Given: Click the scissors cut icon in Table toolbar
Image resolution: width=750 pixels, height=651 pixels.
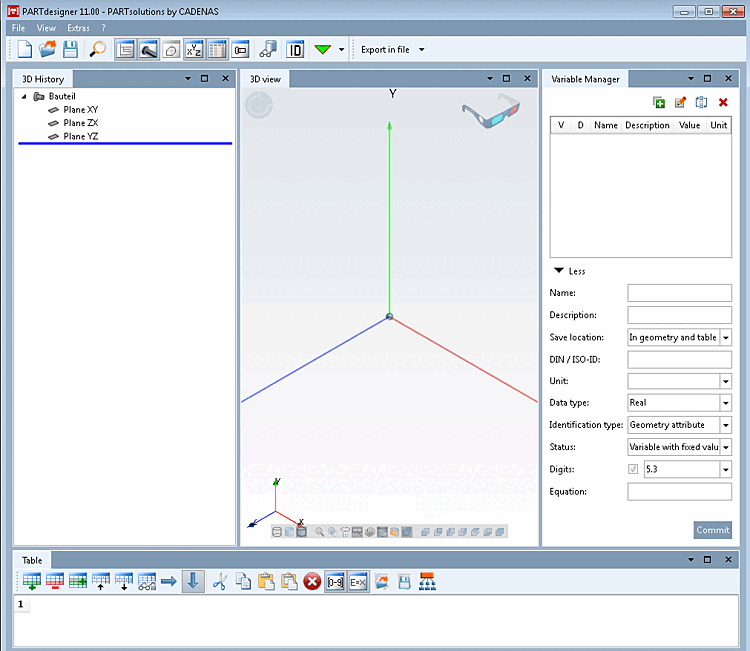Looking at the screenshot, I should tap(219, 582).
